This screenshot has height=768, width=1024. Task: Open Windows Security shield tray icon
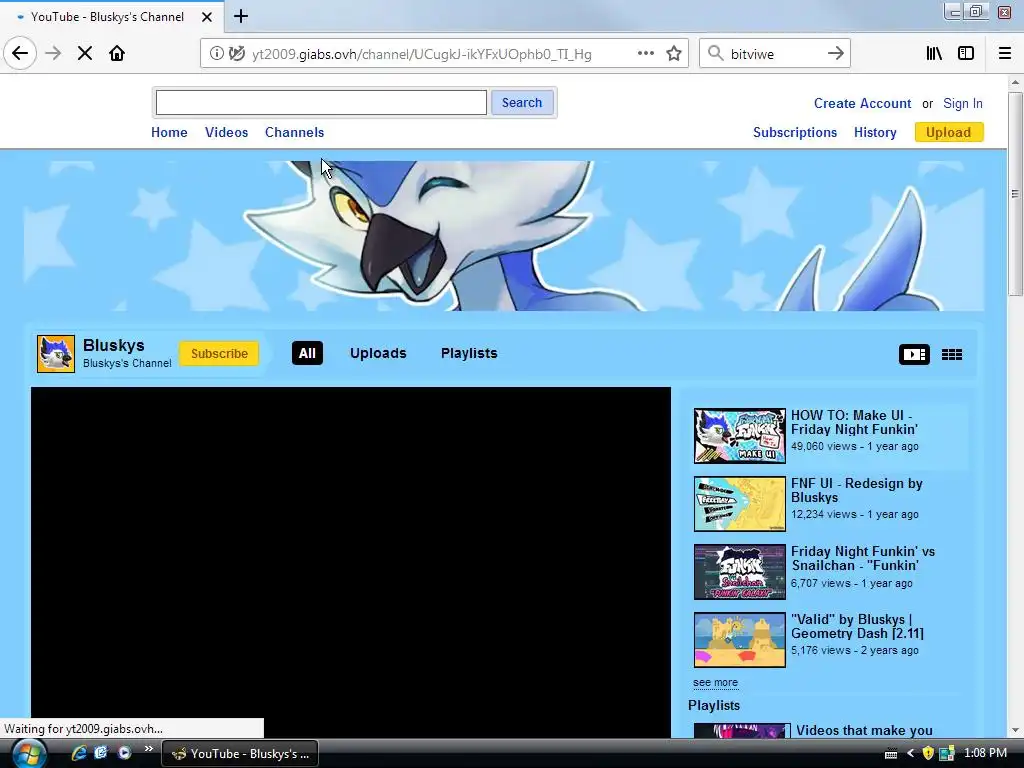[x=927, y=754]
